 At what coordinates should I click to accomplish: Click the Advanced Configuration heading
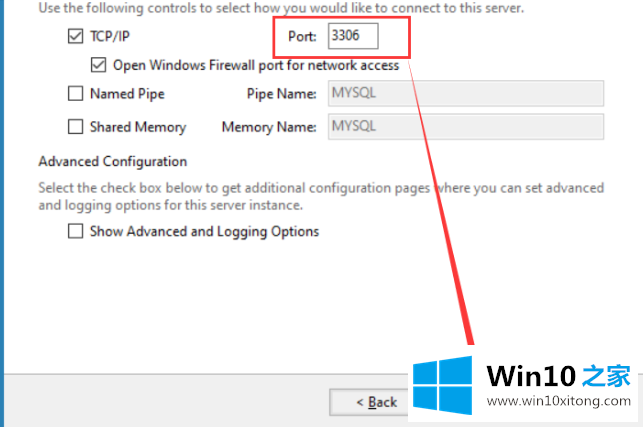(x=112, y=161)
